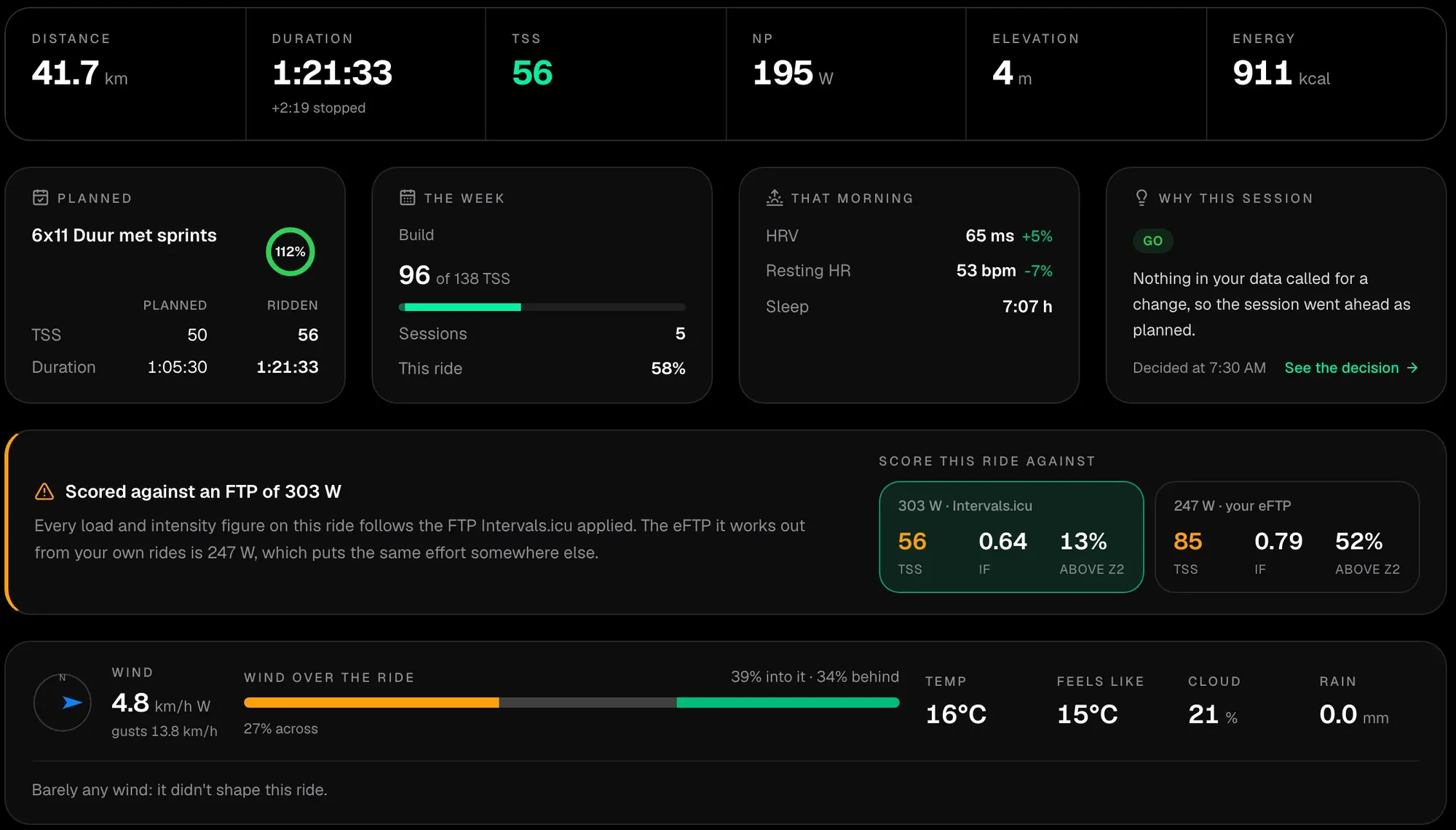Click the '27% across' label

click(x=281, y=729)
